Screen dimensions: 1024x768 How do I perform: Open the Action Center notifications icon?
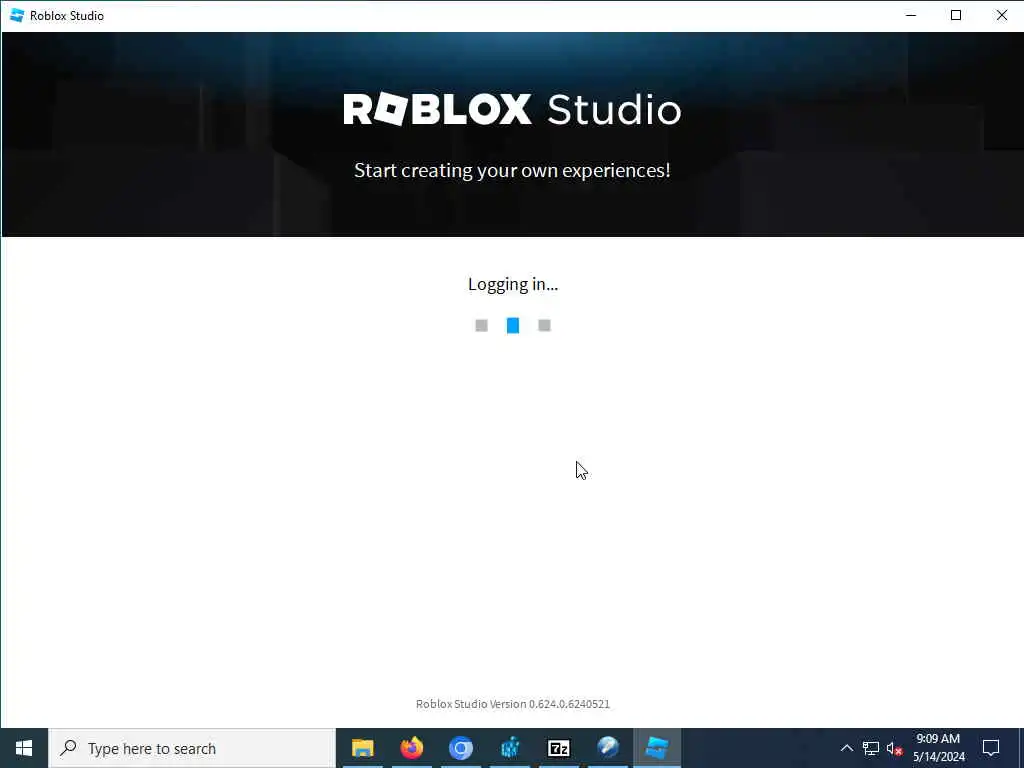(x=991, y=748)
